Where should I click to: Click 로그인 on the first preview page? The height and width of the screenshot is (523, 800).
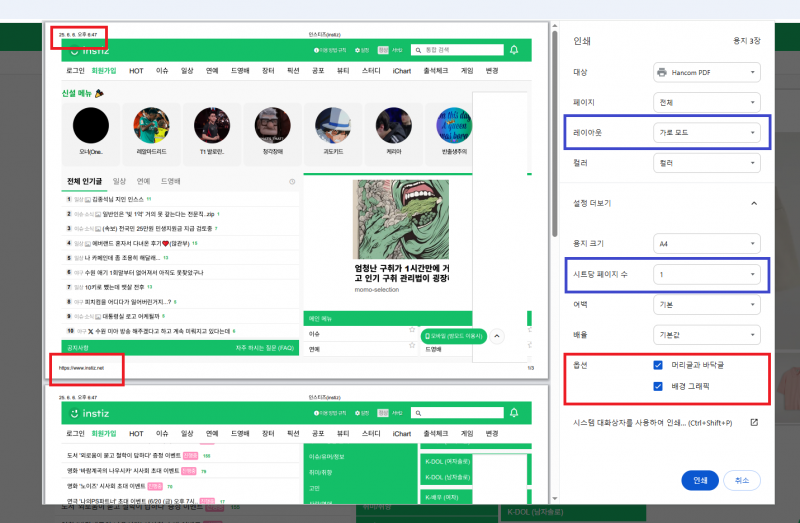point(76,71)
